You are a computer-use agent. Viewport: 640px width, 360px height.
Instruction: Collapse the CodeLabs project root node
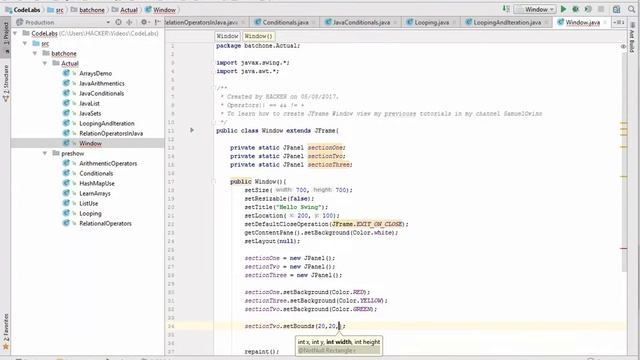[16, 33]
